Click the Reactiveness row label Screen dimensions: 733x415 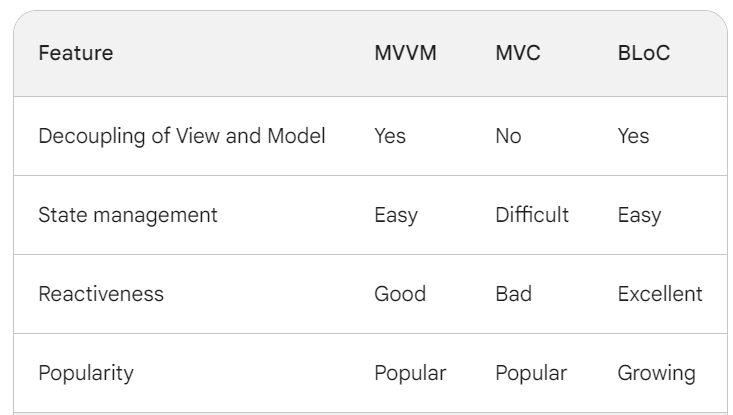click(101, 294)
